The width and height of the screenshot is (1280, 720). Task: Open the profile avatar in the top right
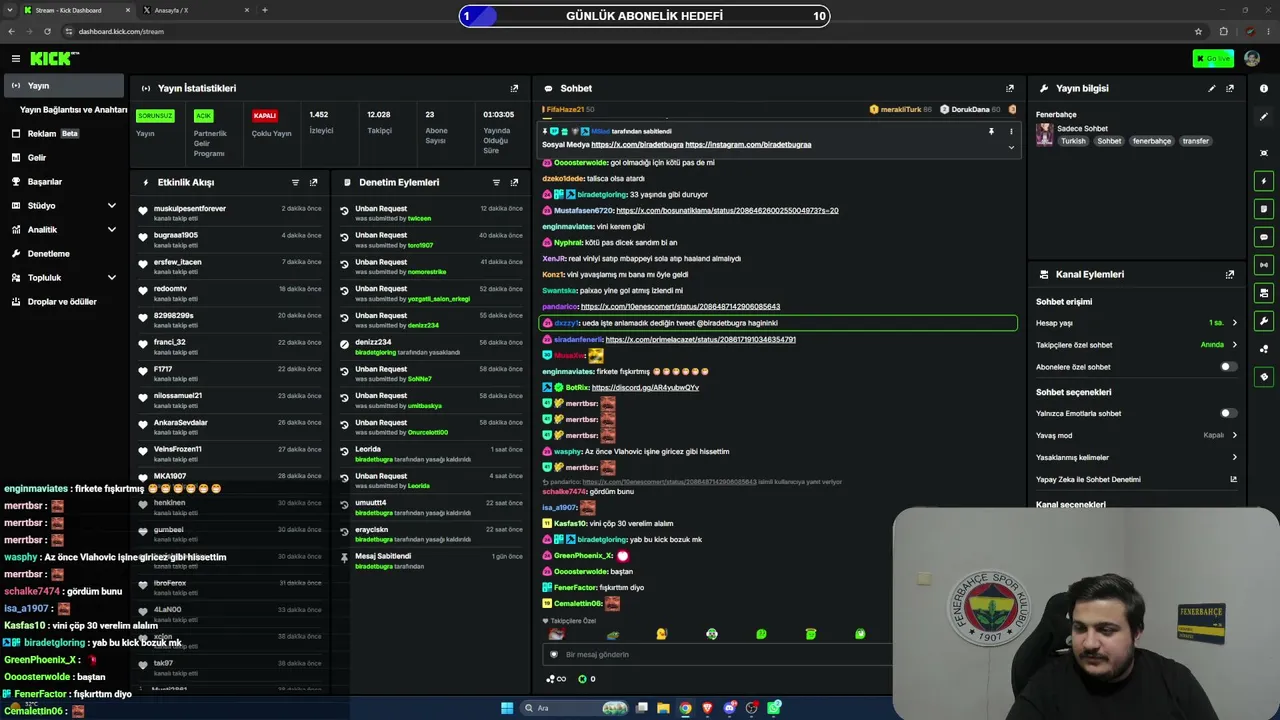(x=1252, y=59)
